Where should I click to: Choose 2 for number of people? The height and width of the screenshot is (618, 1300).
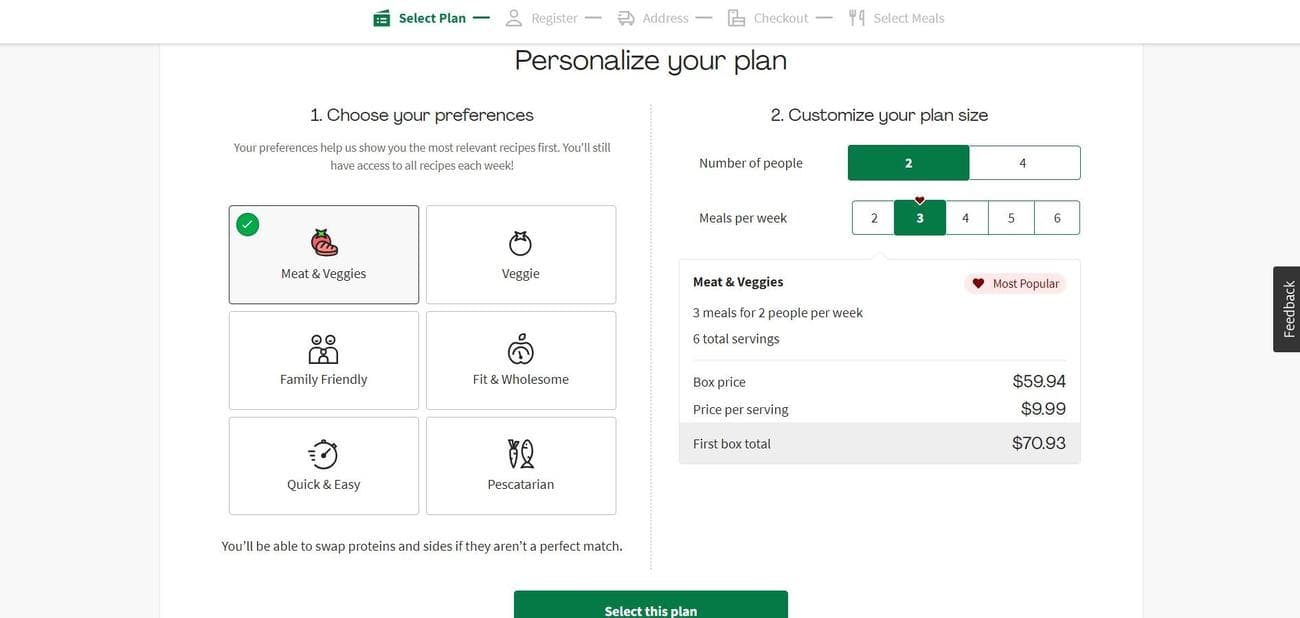point(908,163)
